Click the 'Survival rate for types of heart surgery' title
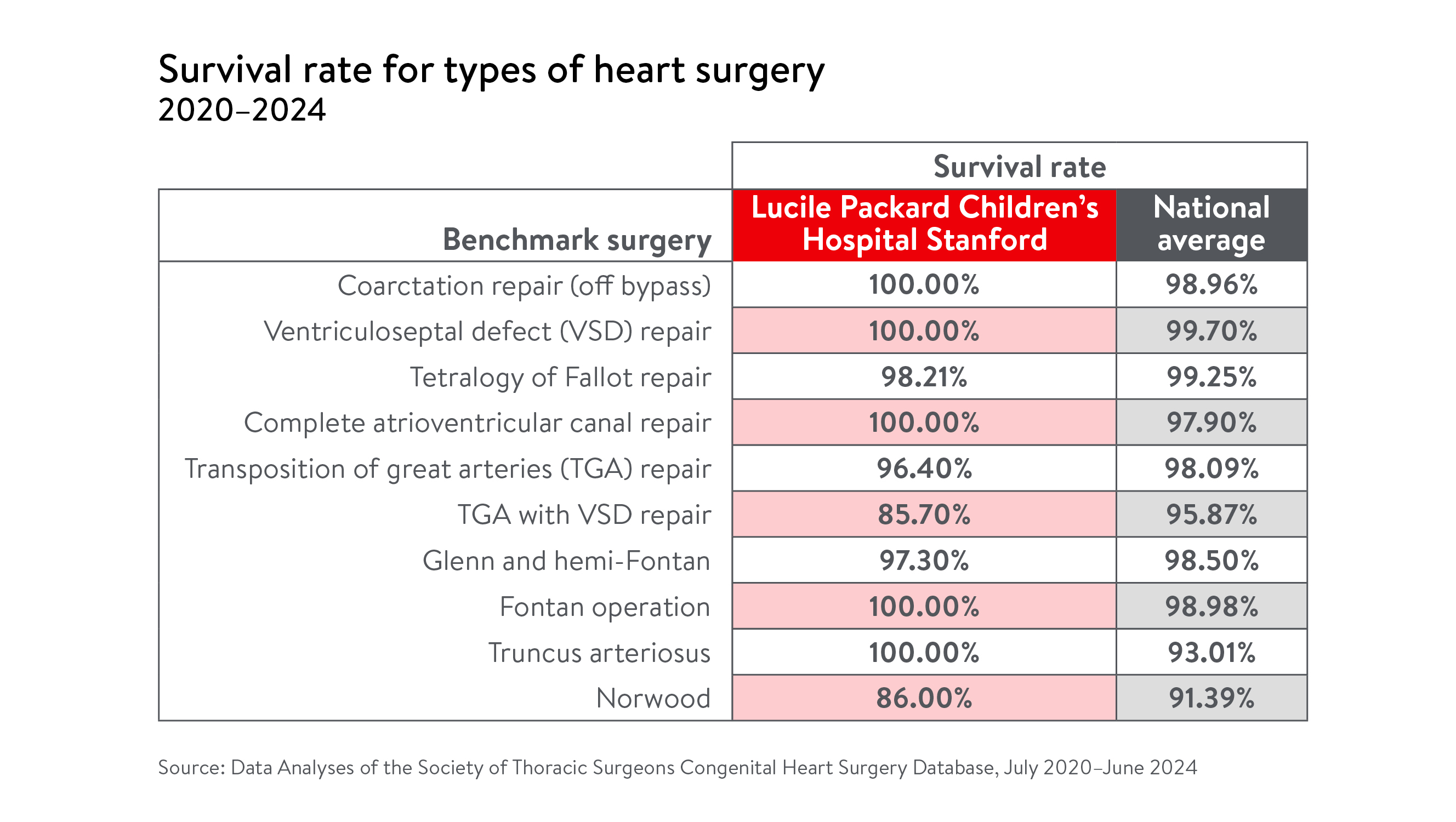The image size is (1456, 822). (491, 70)
